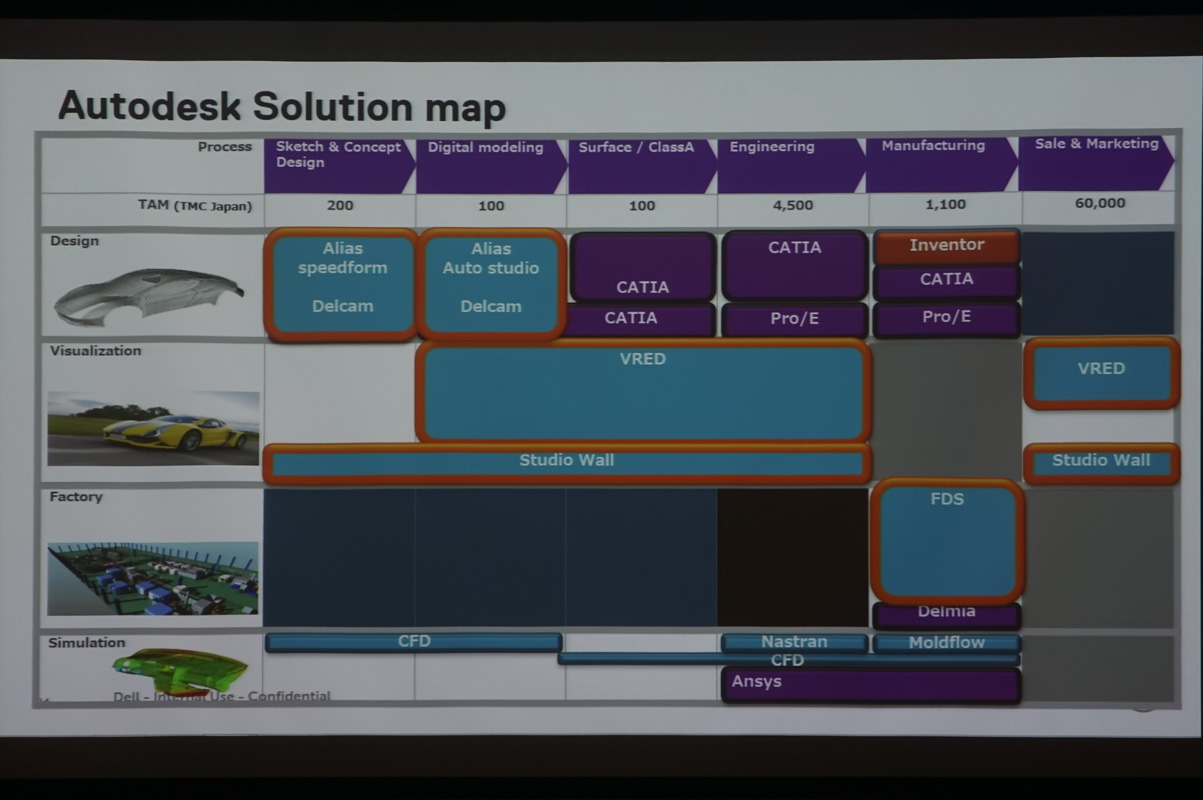Select the wide VRED box spanning three columns
This screenshot has width=1203, height=800.
pyautogui.click(x=643, y=391)
